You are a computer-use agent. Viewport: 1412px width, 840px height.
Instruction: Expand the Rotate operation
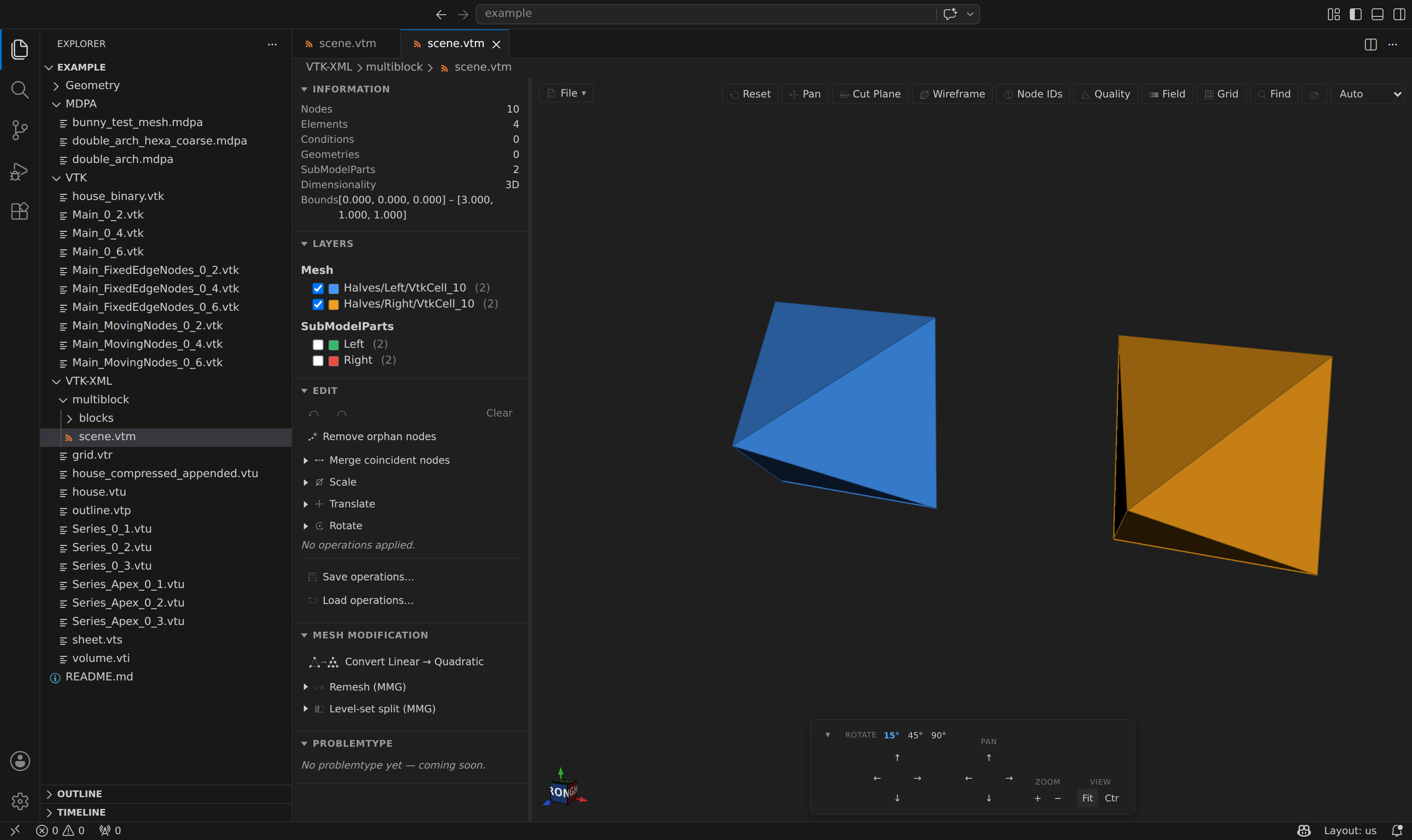306,526
